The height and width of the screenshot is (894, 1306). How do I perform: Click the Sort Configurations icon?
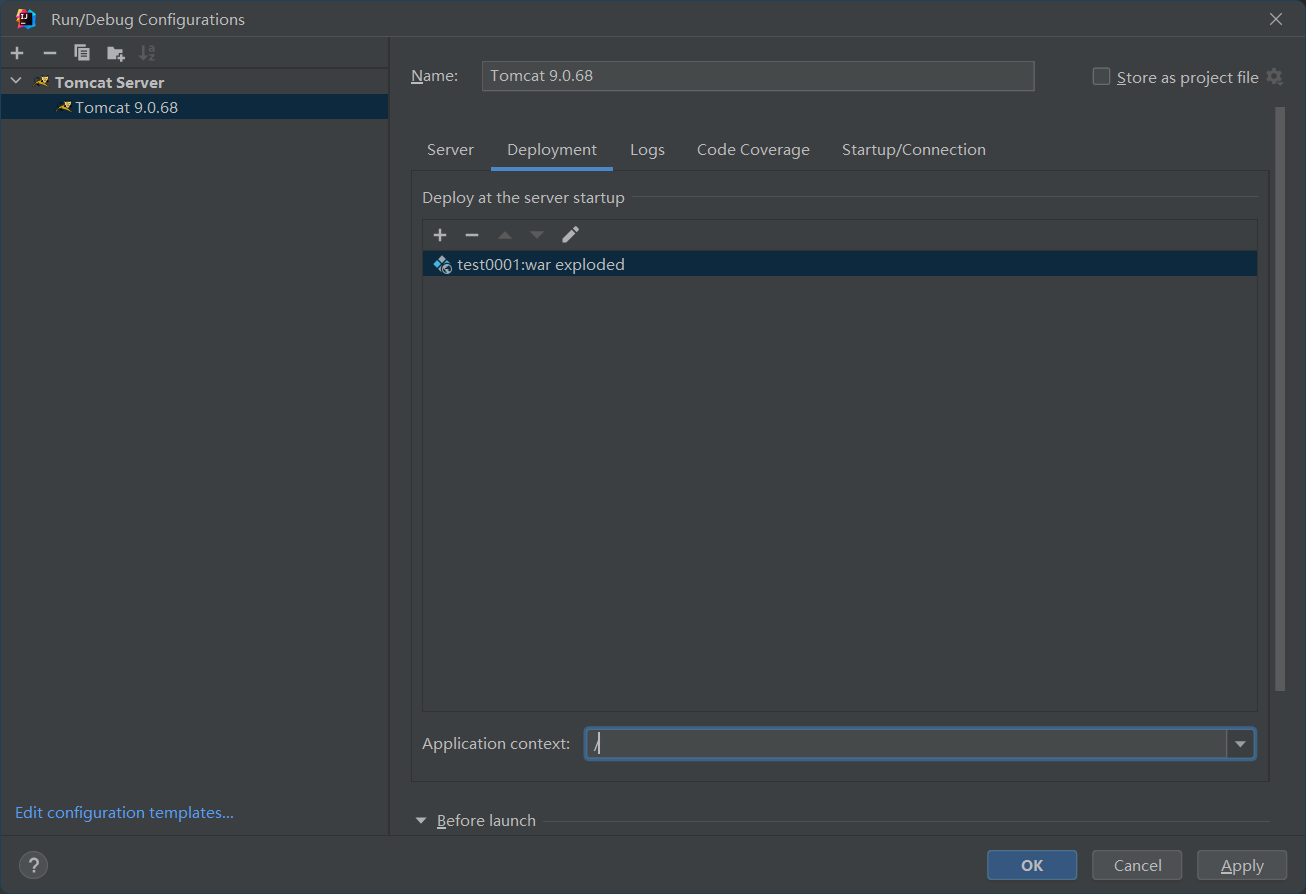pos(148,53)
